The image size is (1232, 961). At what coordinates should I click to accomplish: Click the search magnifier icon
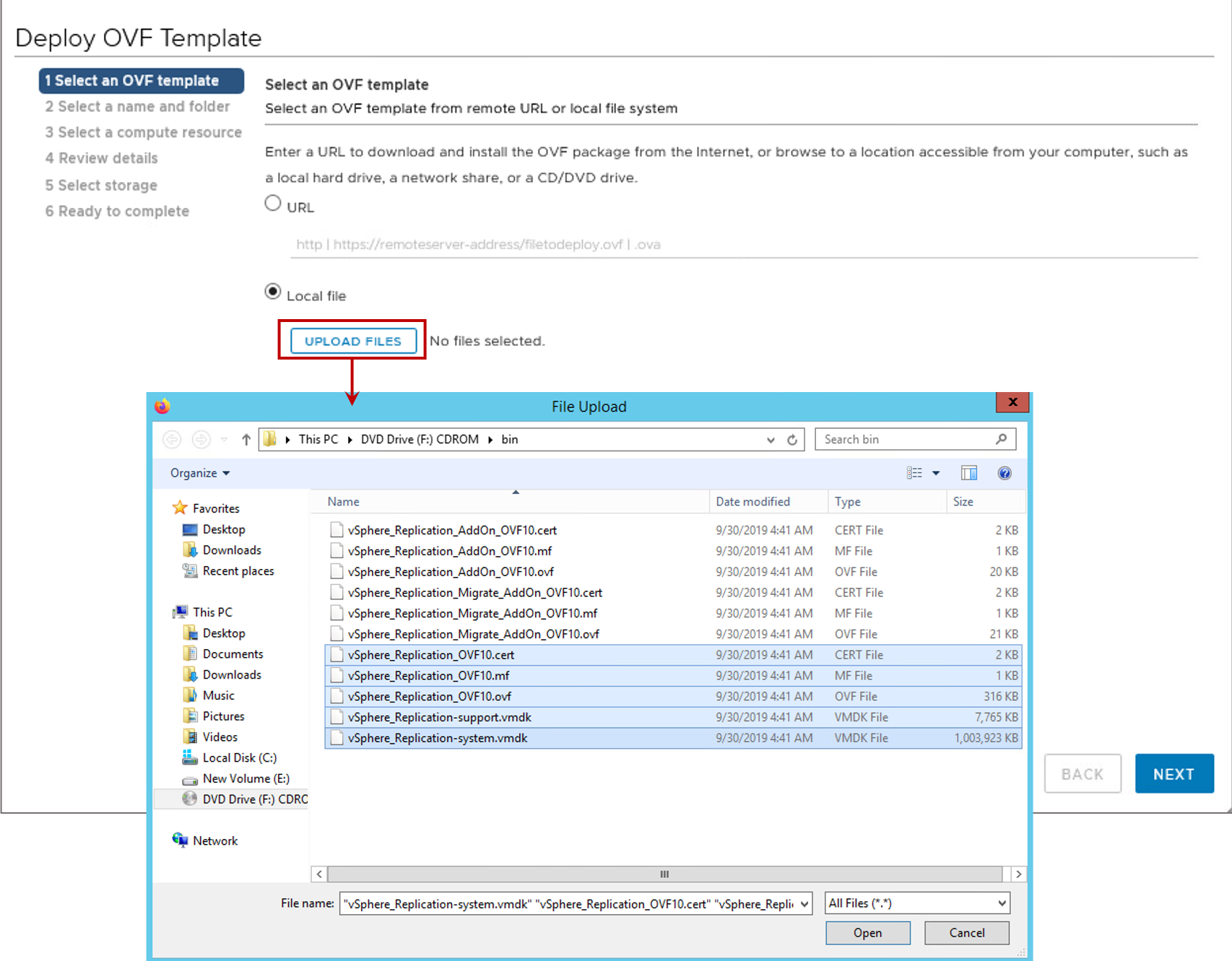pos(1001,439)
